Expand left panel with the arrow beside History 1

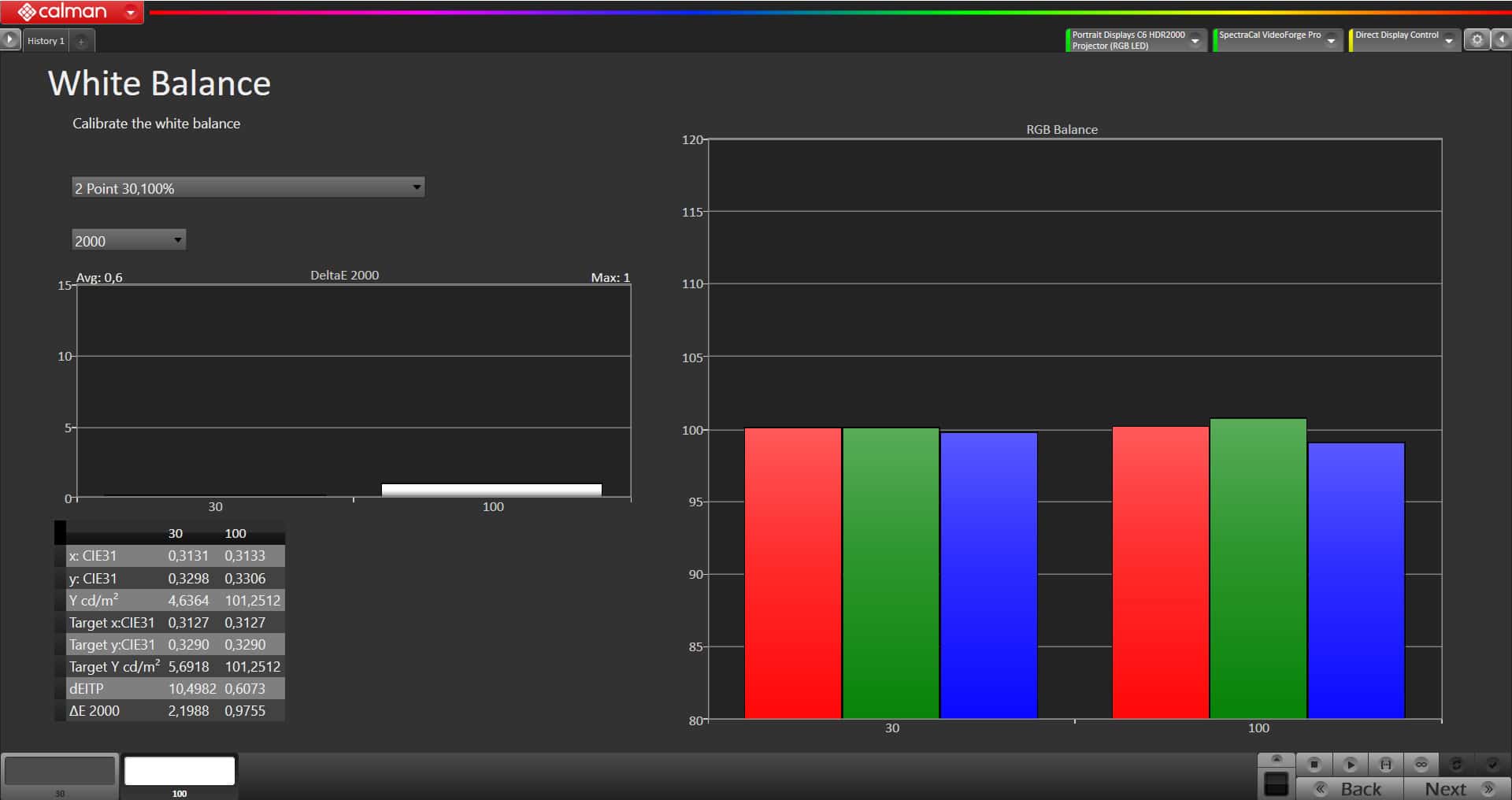(9, 39)
